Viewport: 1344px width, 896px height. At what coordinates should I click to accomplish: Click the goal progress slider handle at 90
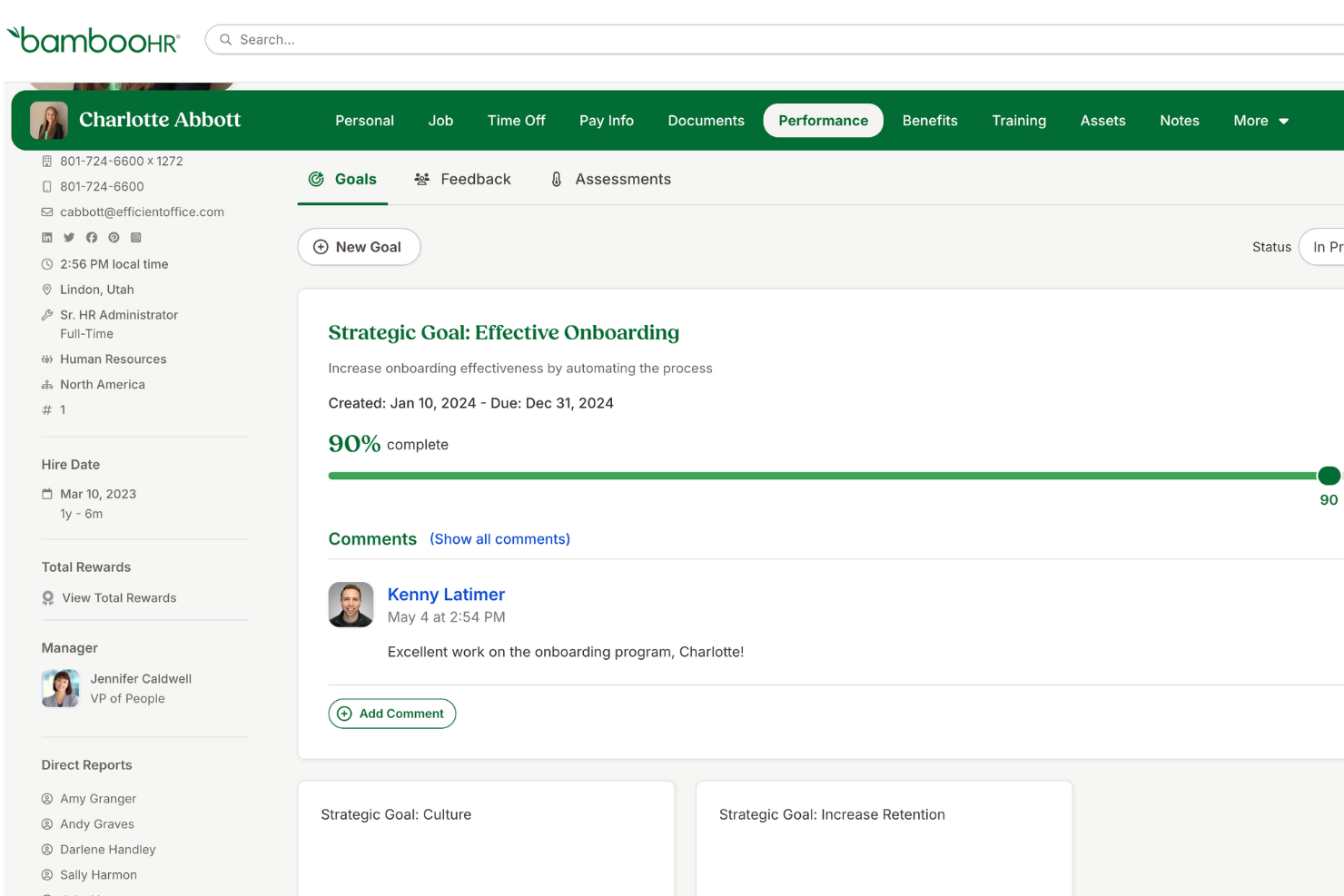coord(1329,475)
